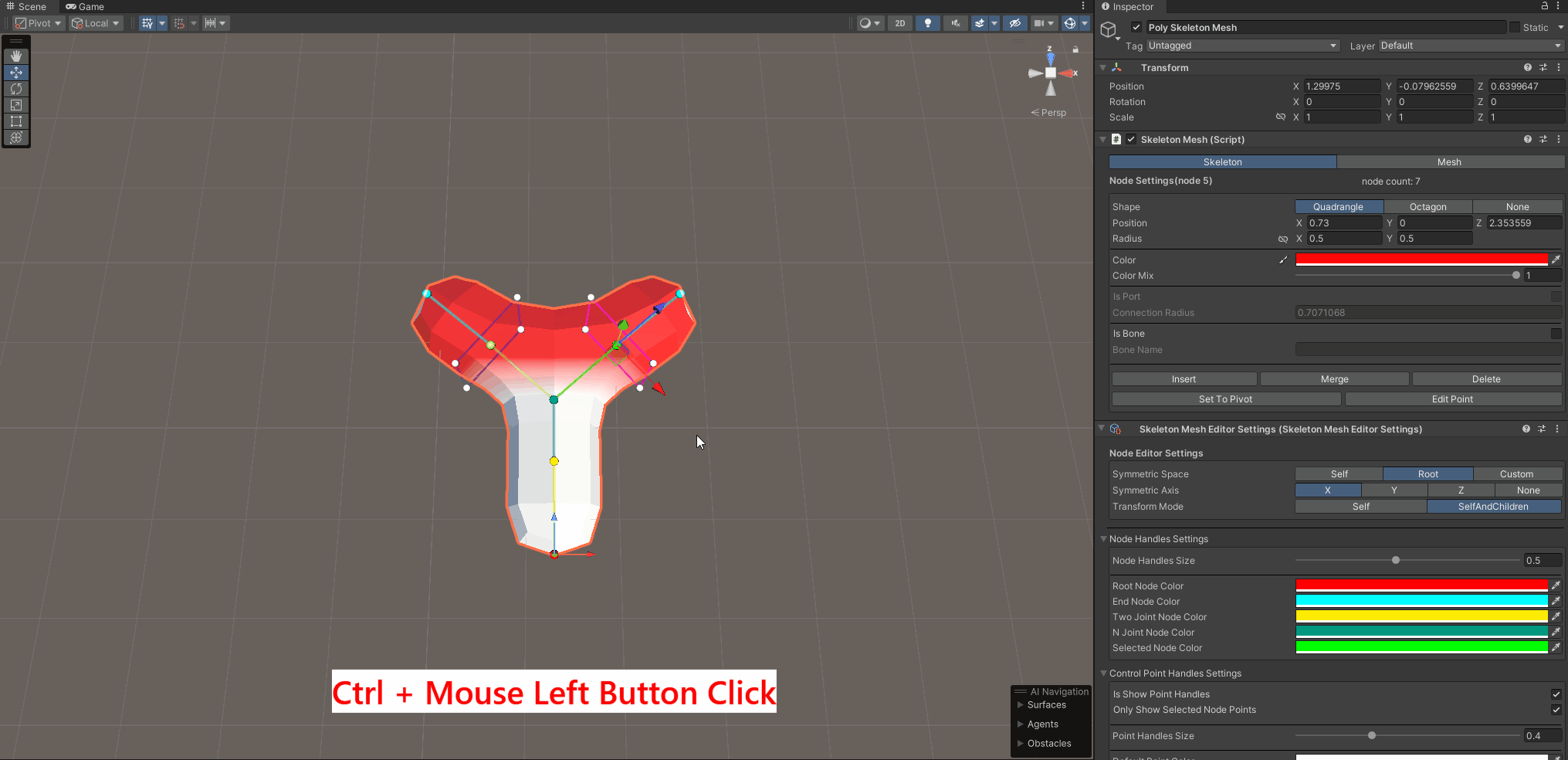This screenshot has width=1568, height=760.
Task: Open the Layer dropdown
Action: (x=1470, y=46)
